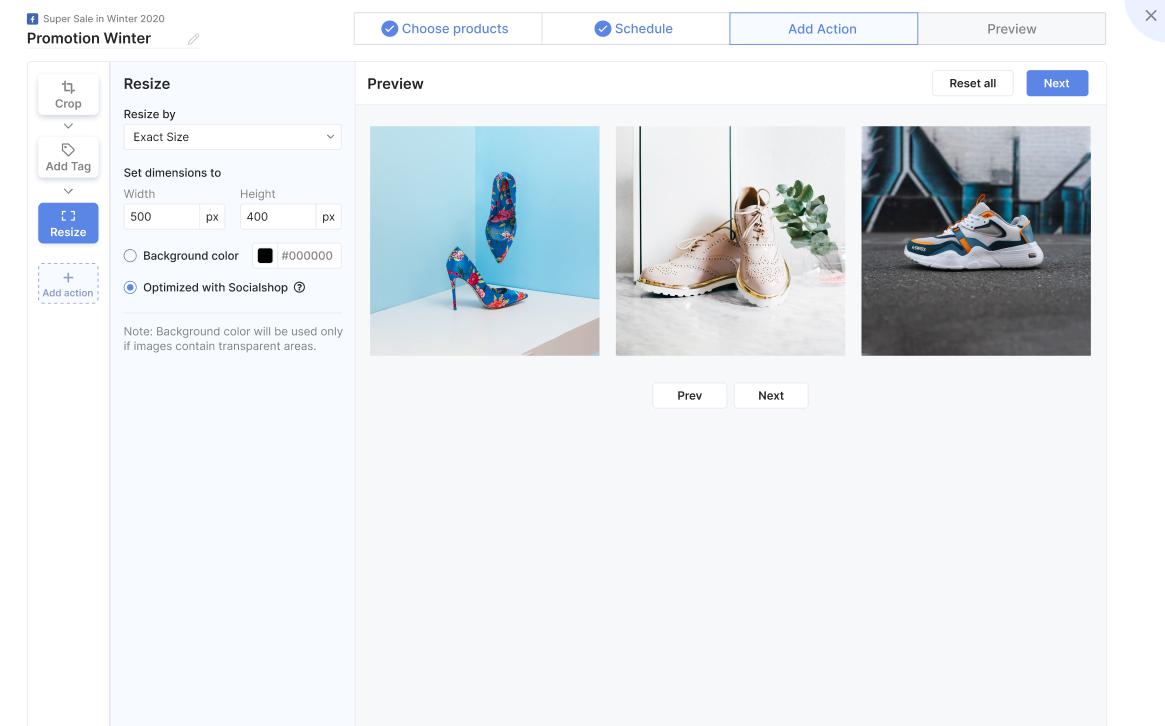Click the background color note text
Image resolution: width=1165 pixels, height=726 pixels.
[233, 339]
